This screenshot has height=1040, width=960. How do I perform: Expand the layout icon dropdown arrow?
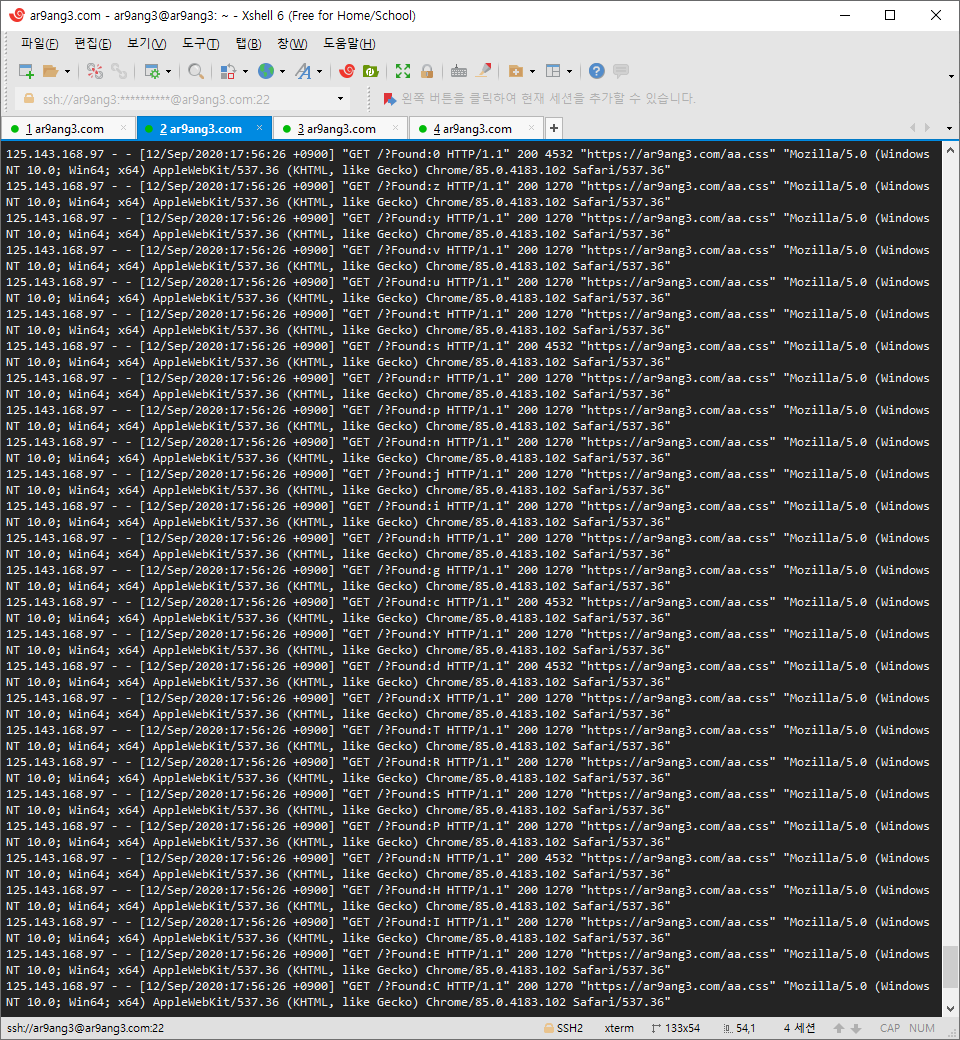(x=569, y=72)
